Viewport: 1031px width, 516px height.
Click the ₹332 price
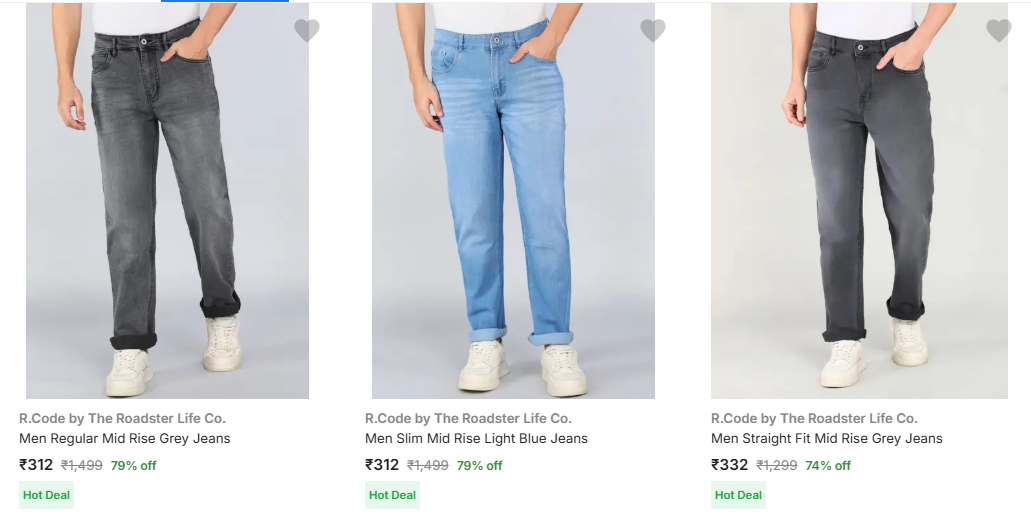click(729, 465)
